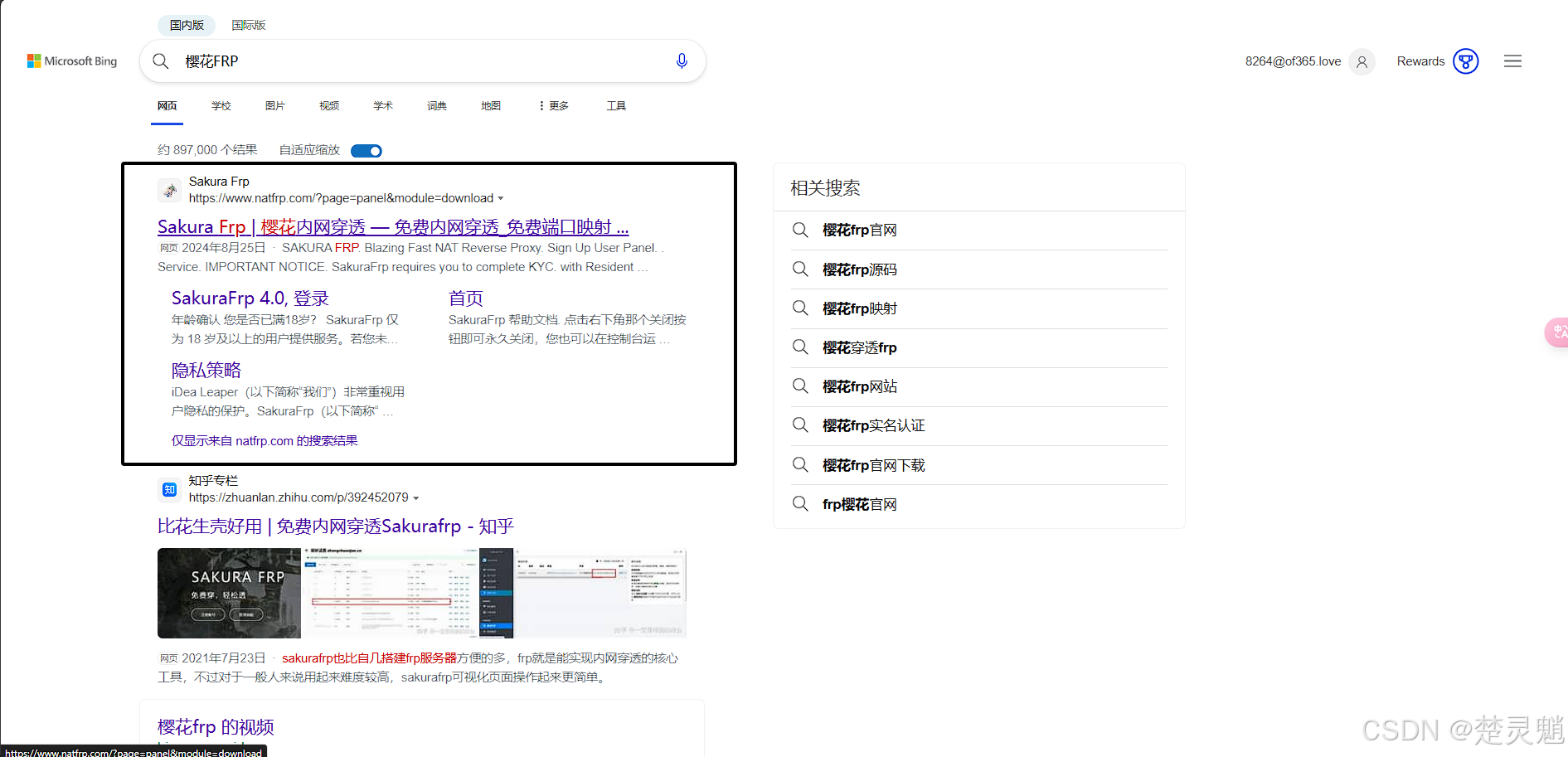Open the 更多 menu in search tabs
The width and height of the screenshot is (1568, 757).
(x=553, y=106)
